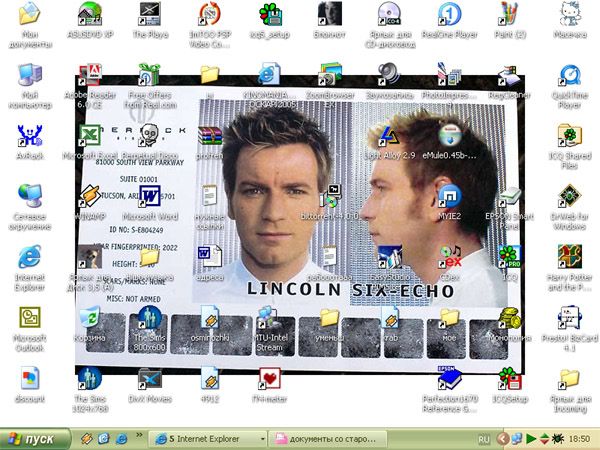Open the DivX Movies shortcut
Image resolution: width=600 pixels, height=450 pixels.
pyautogui.click(x=150, y=378)
